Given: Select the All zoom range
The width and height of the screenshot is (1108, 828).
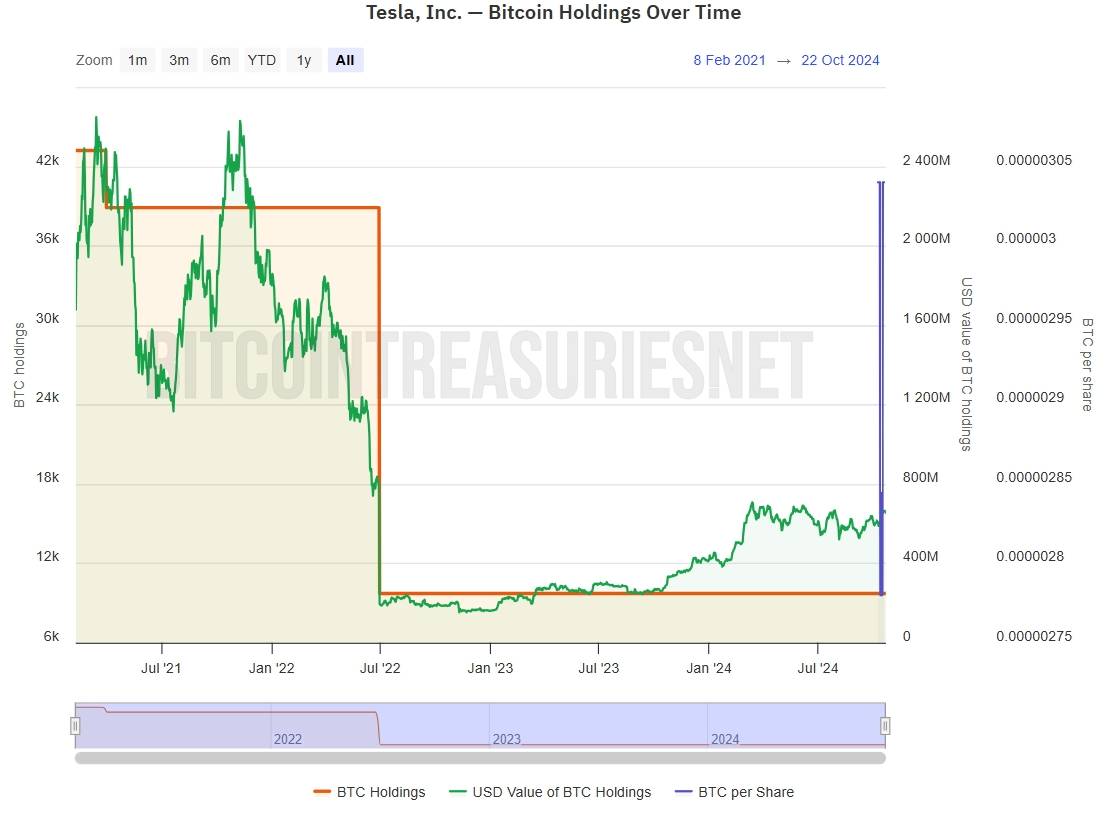Looking at the screenshot, I should pos(345,60).
